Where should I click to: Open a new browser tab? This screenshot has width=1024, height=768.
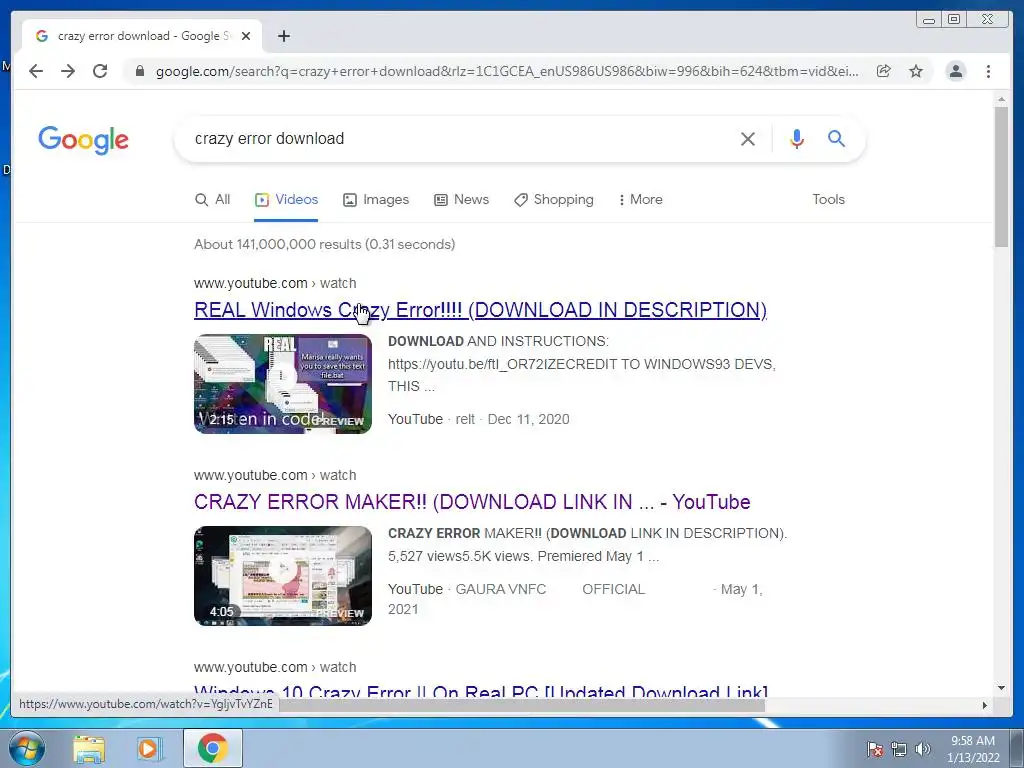283,36
